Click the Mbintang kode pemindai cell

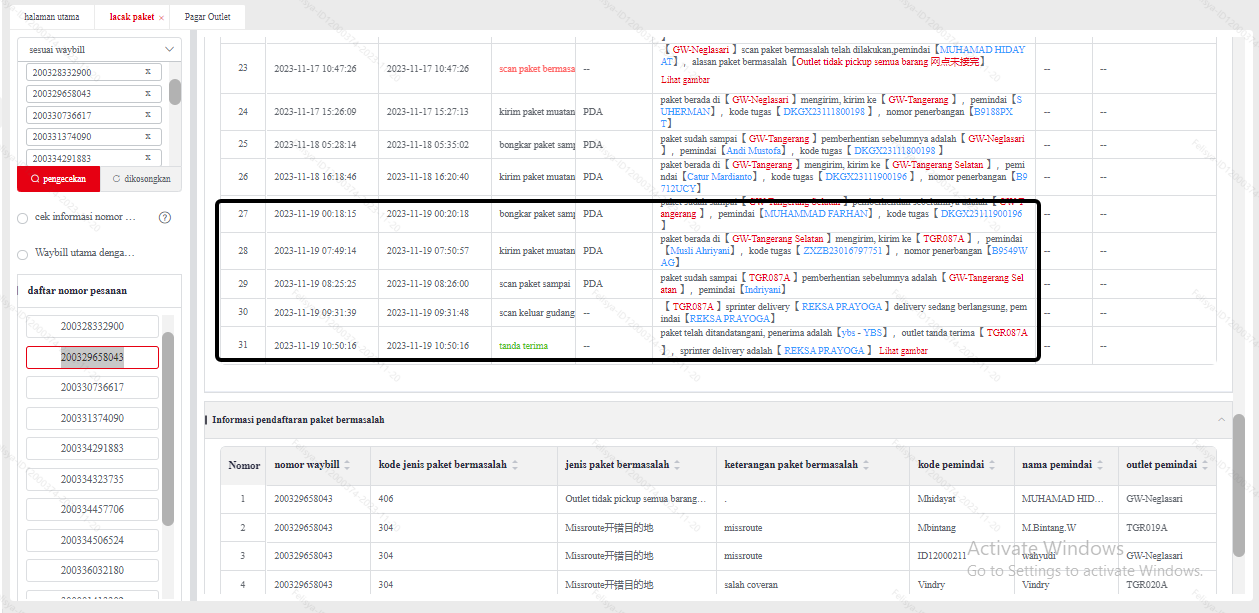point(937,527)
